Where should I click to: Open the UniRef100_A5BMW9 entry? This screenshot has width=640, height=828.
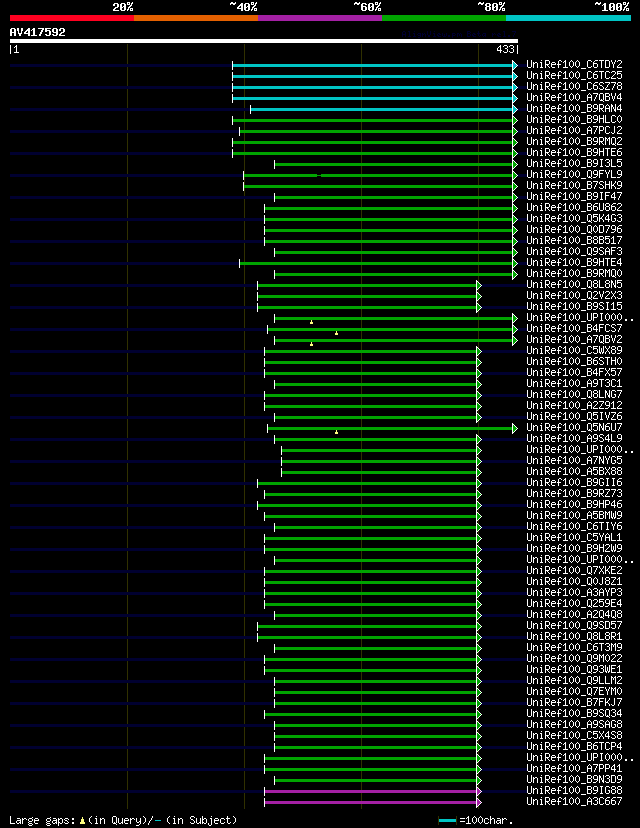click(x=574, y=515)
